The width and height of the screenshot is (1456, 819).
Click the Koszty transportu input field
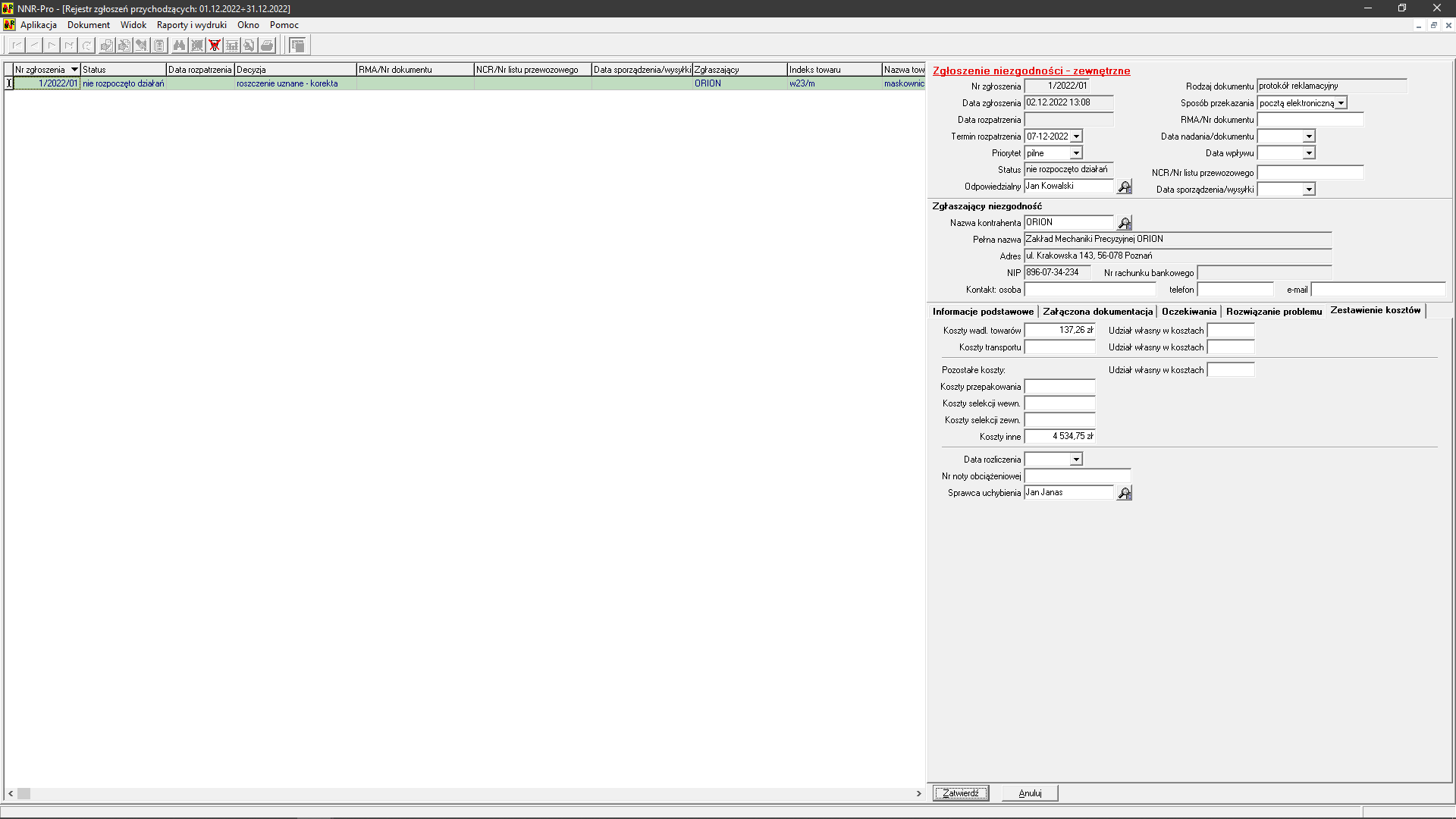(1059, 347)
